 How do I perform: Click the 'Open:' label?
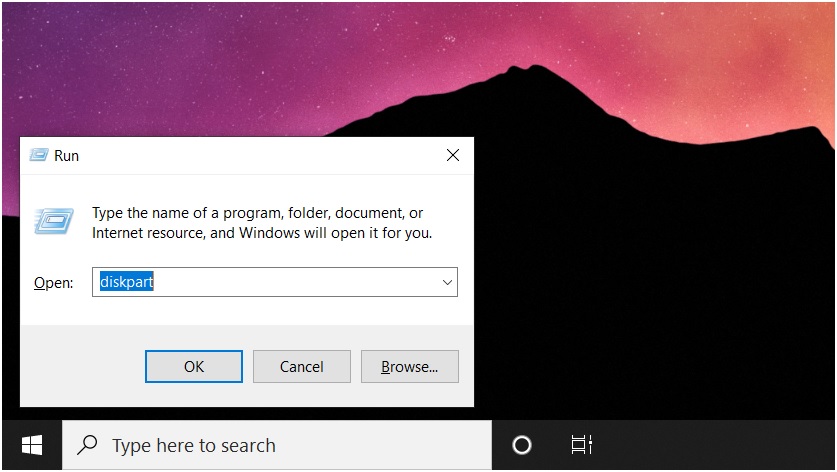point(53,282)
